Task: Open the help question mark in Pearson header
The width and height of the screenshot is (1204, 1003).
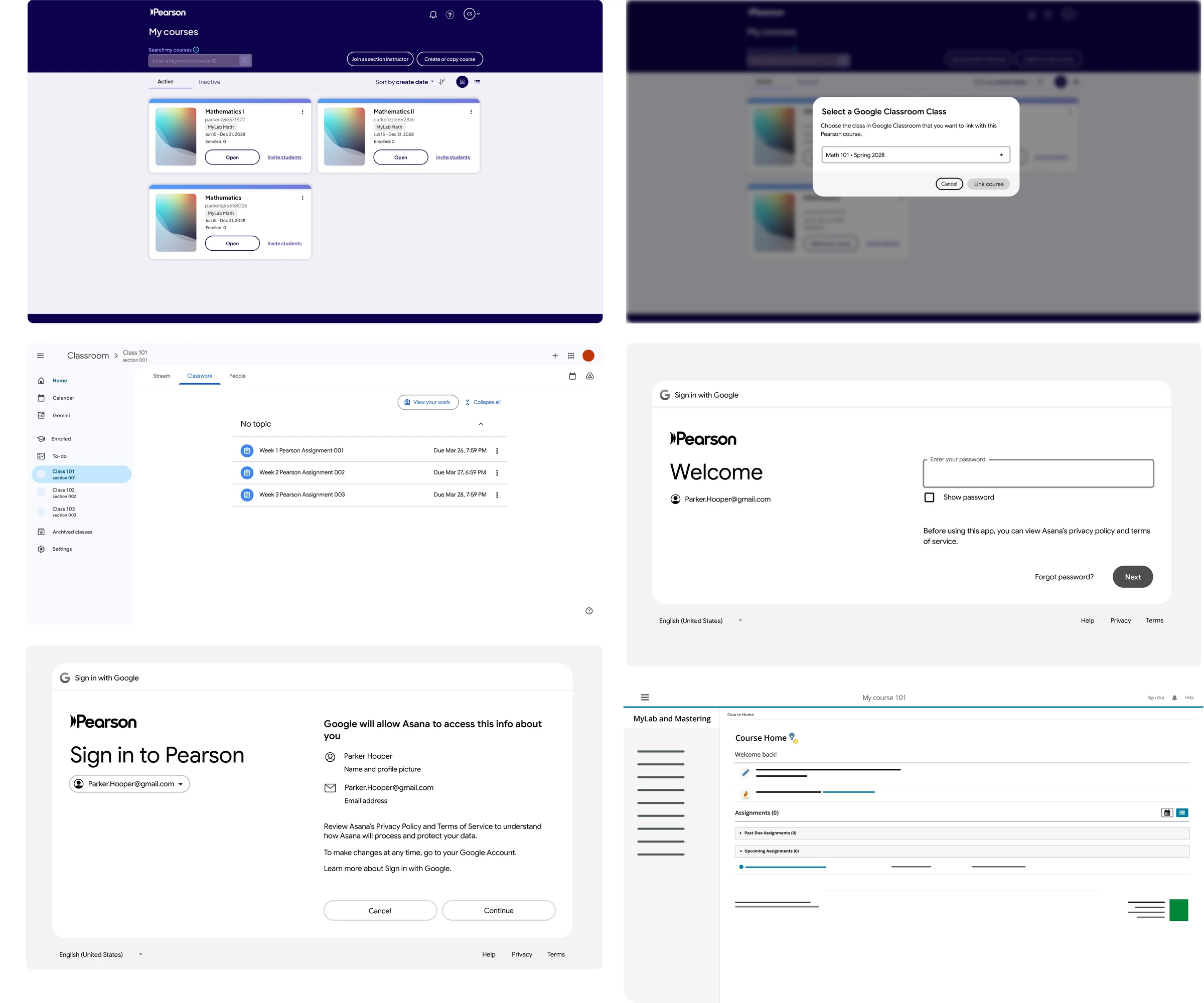Action: click(x=450, y=15)
